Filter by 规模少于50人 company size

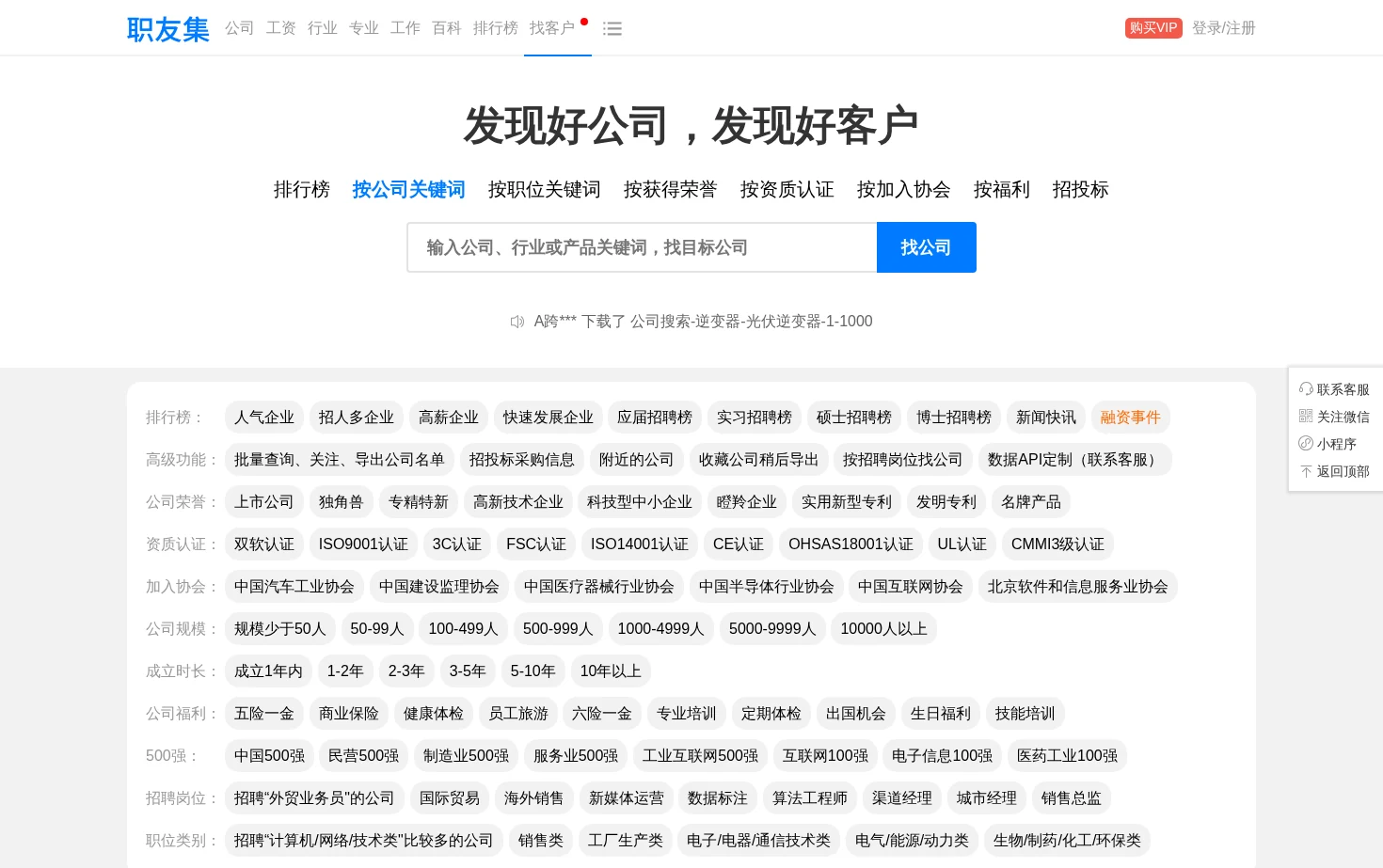click(x=280, y=629)
